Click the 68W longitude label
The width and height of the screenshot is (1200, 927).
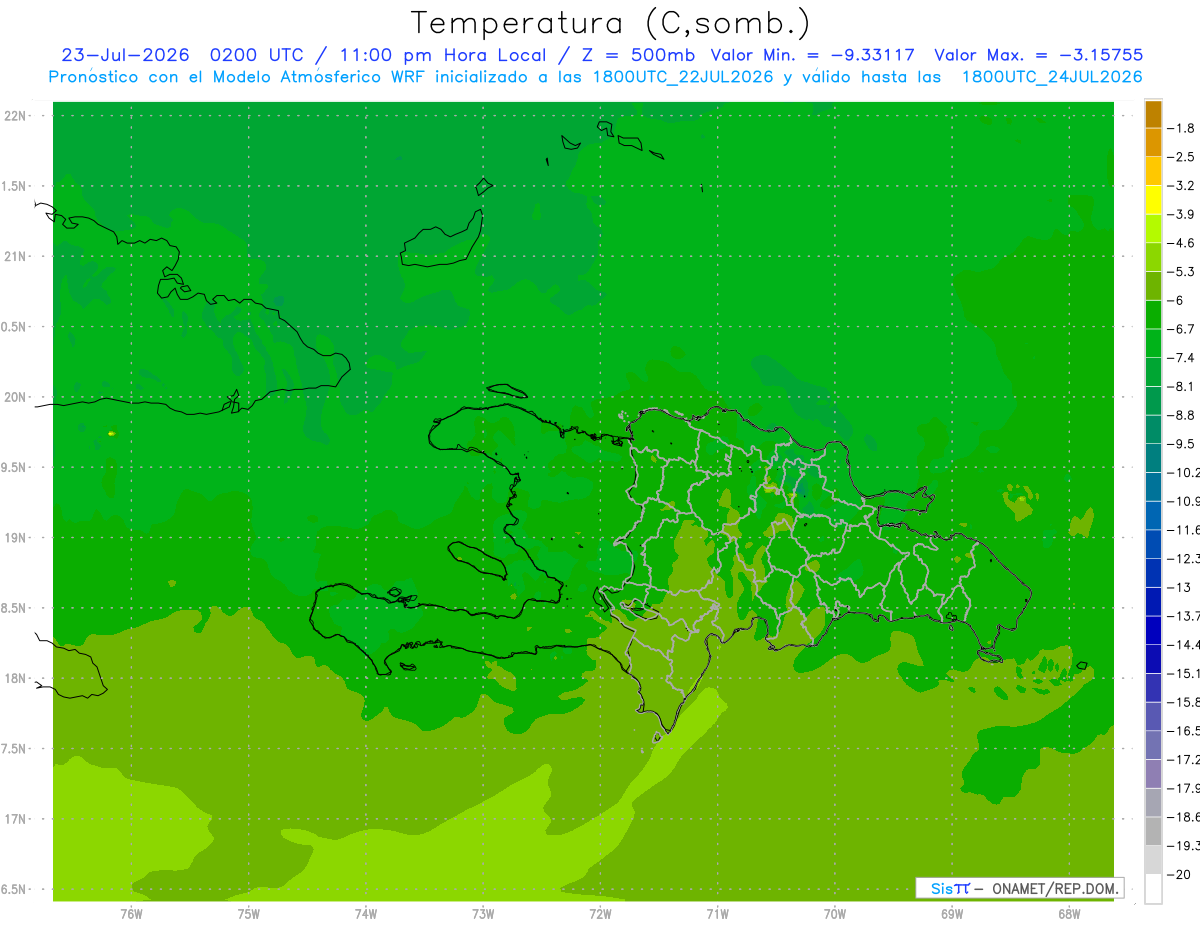tap(1069, 914)
